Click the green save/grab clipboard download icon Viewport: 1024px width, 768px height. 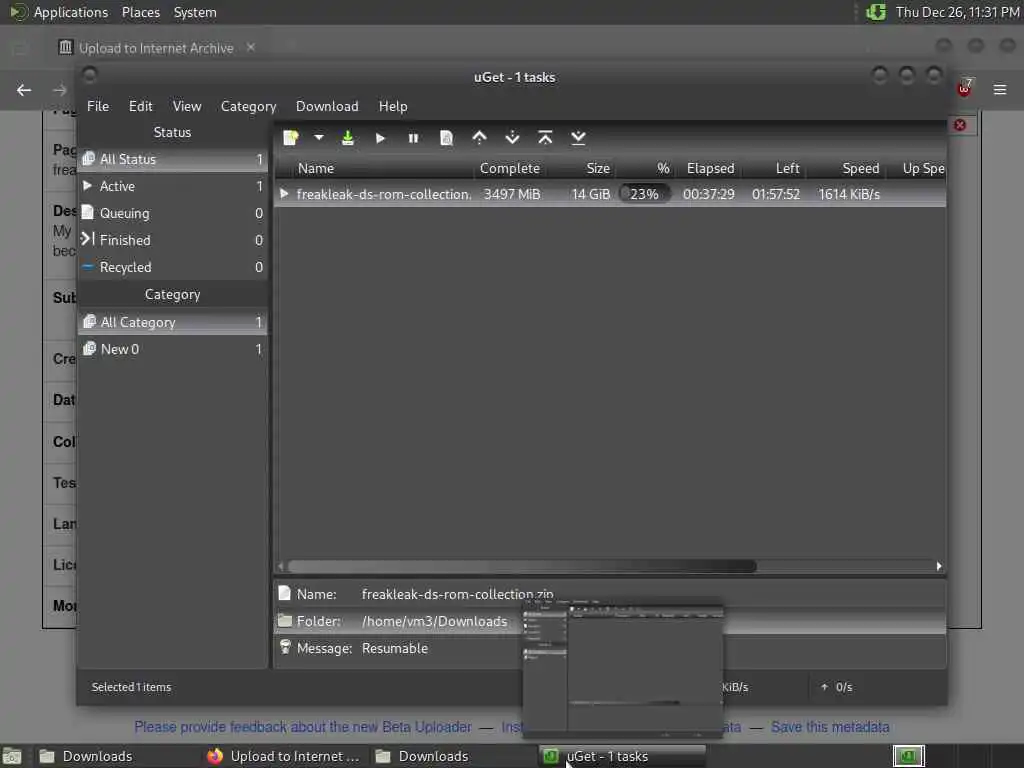pyautogui.click(x=348, y=138)
